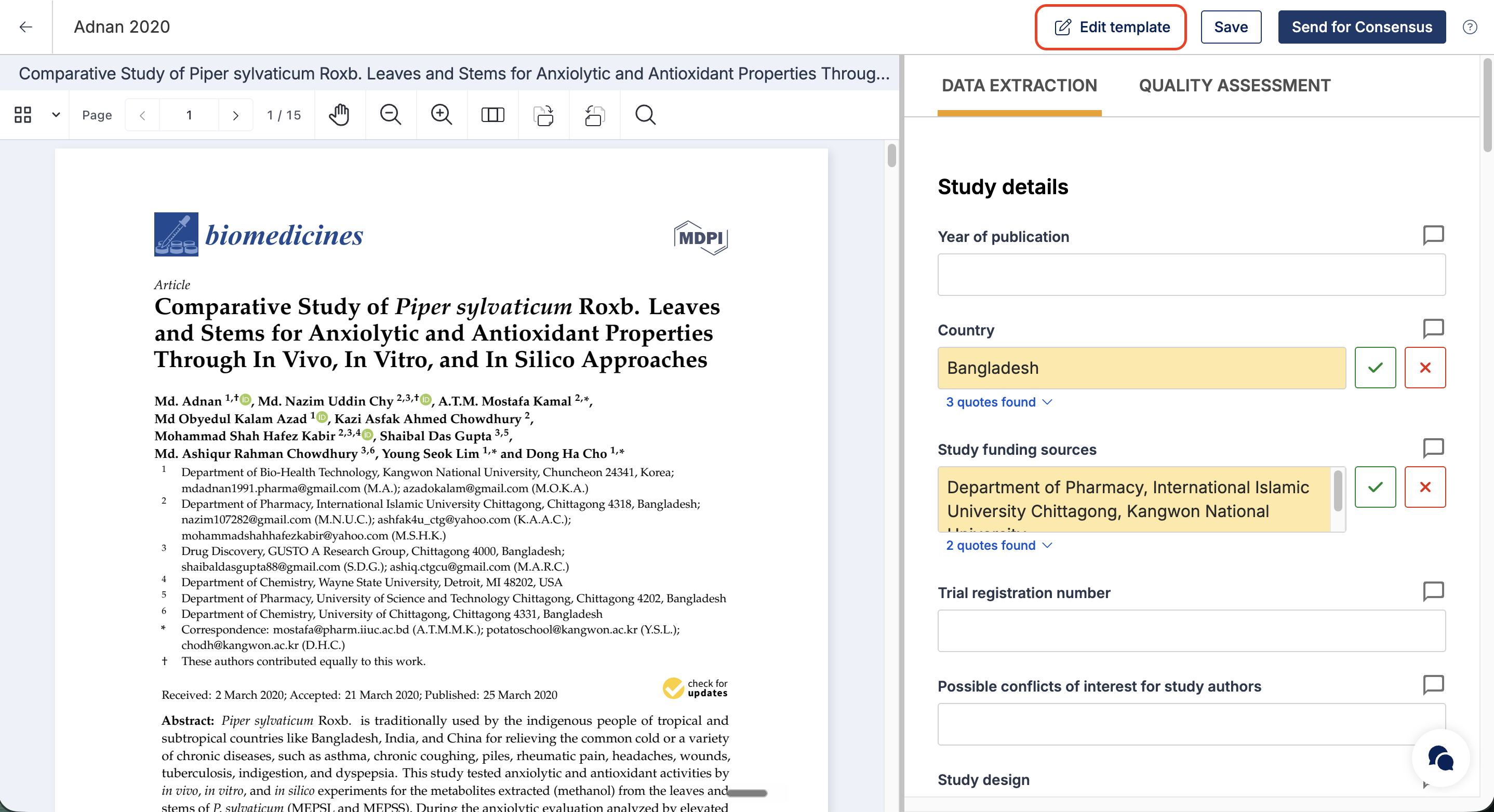Image resolution: width=1494 pixels, height=812 pixels.
Task: Select the hand pan tool
Action: (x=339, y=115)
